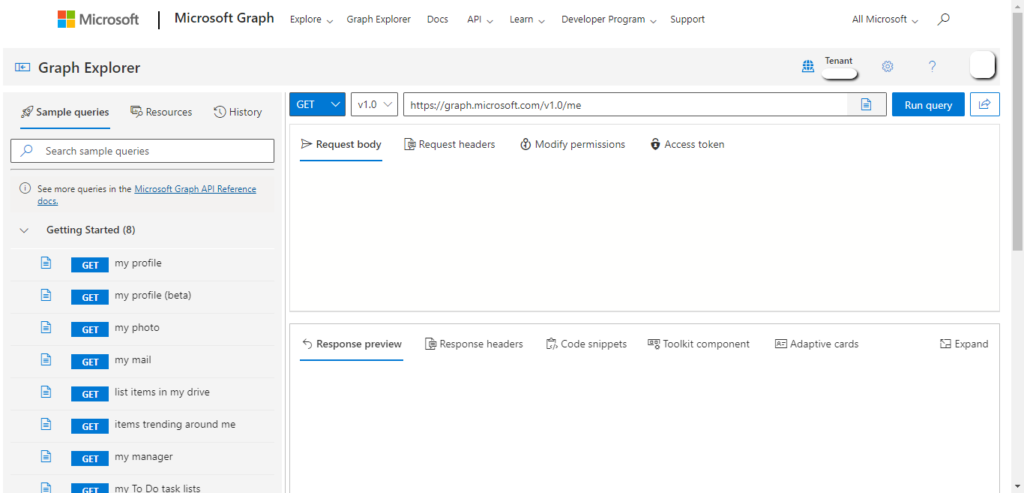Viewport: 1024px width, 493px height.
Task: Open the settings gear icon
Action: tap(887, 66)
